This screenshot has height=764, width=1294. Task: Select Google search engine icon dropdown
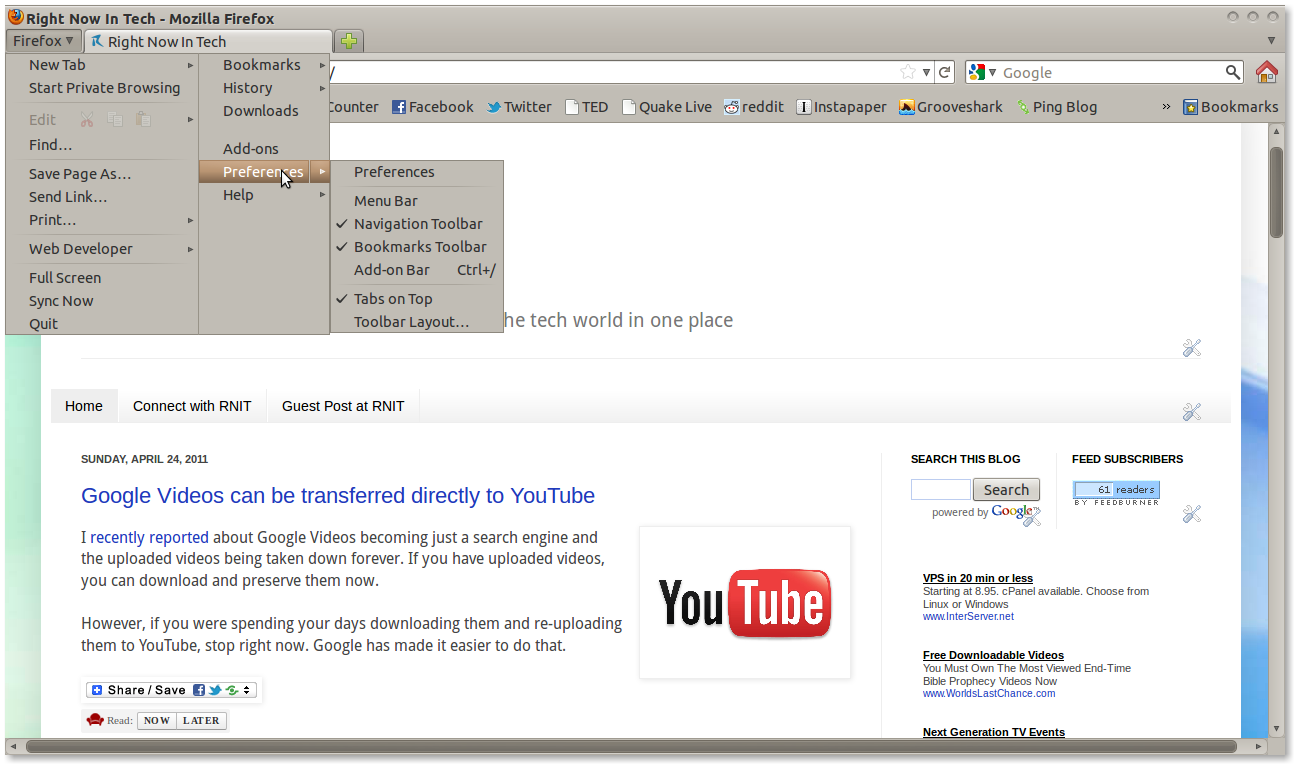click(x=983, y=72)
